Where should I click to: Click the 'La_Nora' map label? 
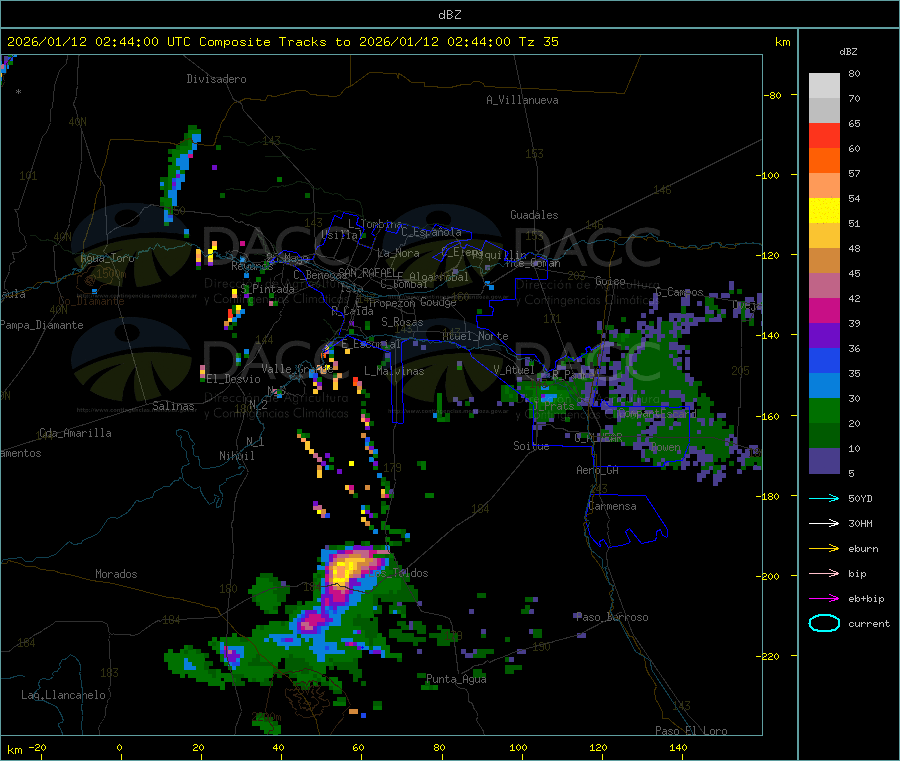[398, 253]
